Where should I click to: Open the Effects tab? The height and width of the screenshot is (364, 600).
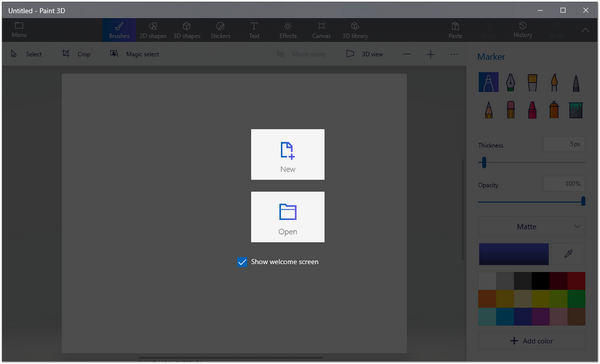pos(288,30)
